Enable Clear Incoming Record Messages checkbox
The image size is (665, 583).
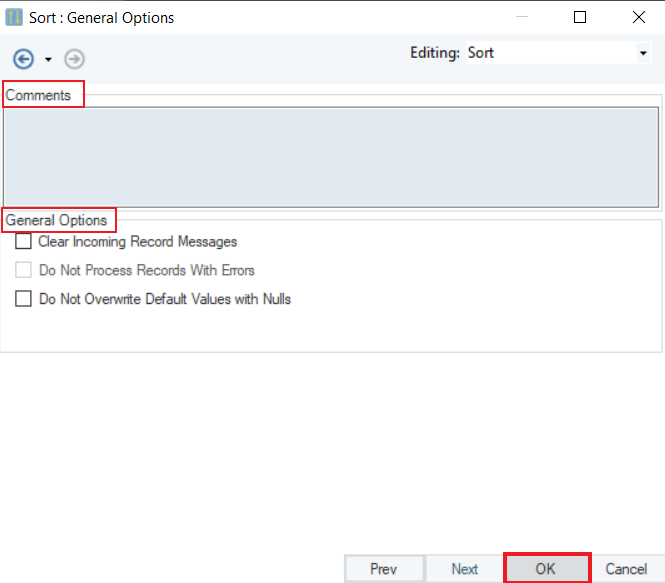[x=23, y=241]
